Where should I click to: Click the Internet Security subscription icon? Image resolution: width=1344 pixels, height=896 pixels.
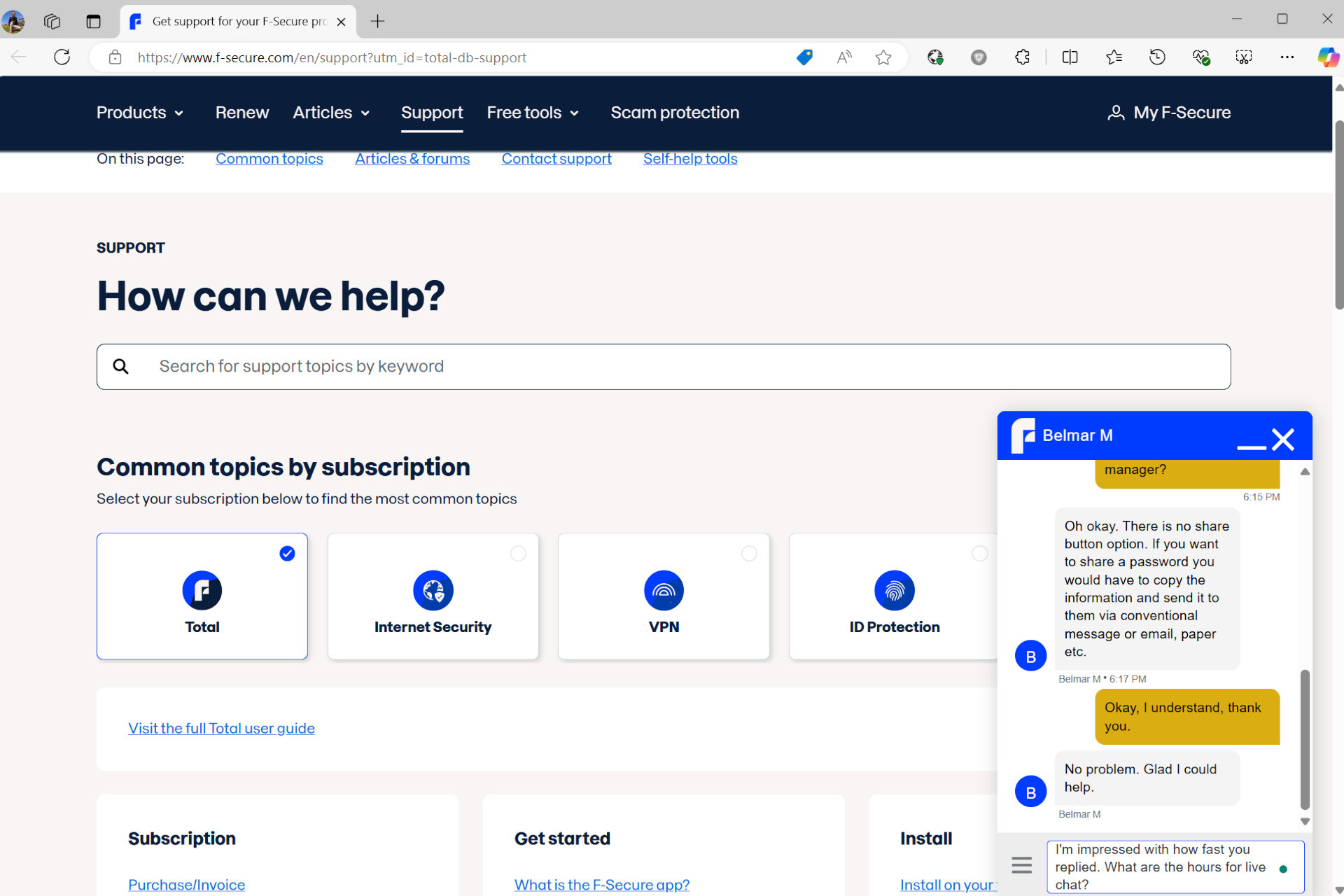[432, 590]
